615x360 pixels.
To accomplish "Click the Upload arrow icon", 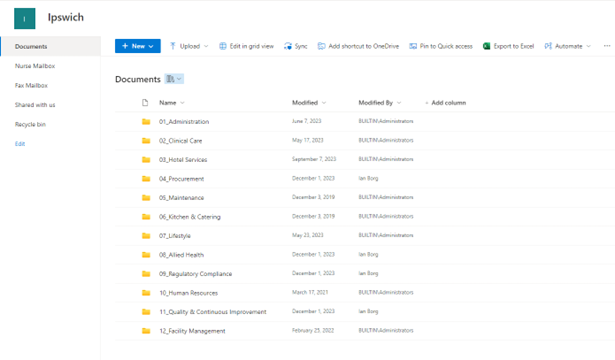I will pos(173,46).
